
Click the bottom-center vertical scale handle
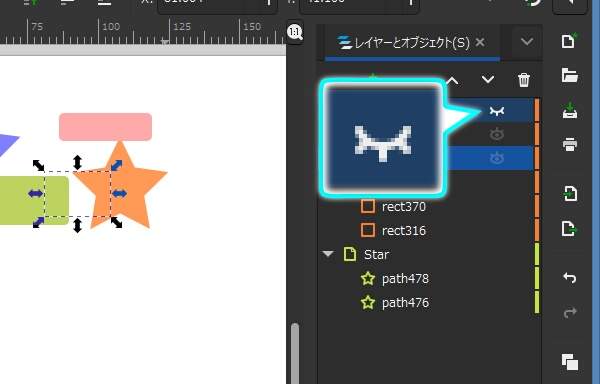pyautogui.click(x=77, y=225)
